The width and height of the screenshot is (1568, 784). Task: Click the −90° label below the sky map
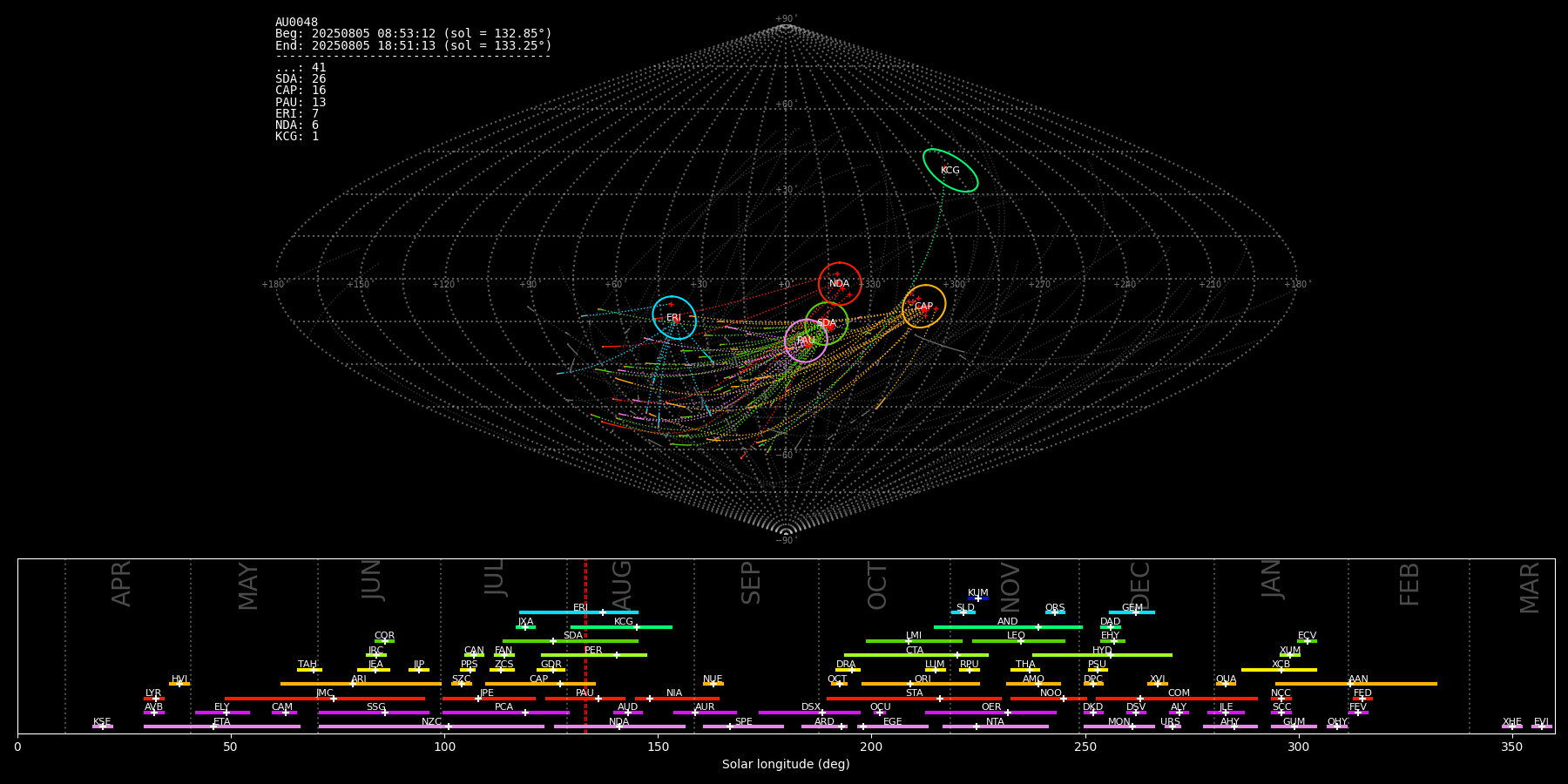click(785, 540)
